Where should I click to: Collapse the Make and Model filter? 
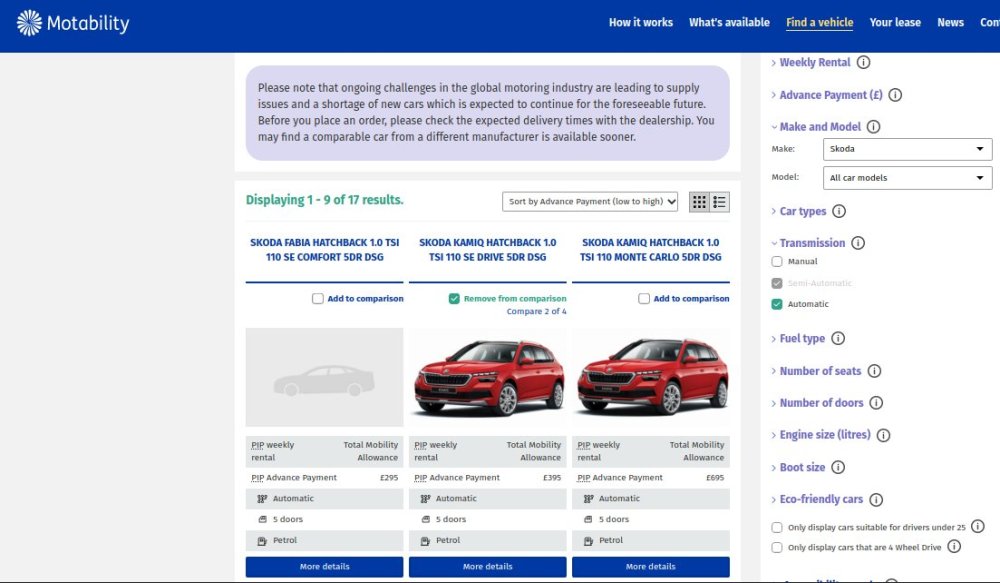[820, 127]
